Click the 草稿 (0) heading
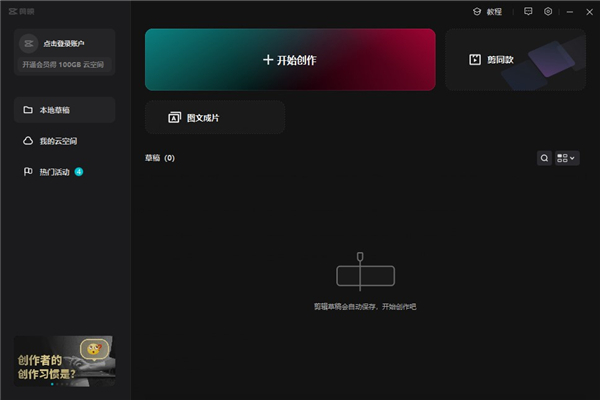This screenshot has width=600, height=400. [x=160, y=158]
